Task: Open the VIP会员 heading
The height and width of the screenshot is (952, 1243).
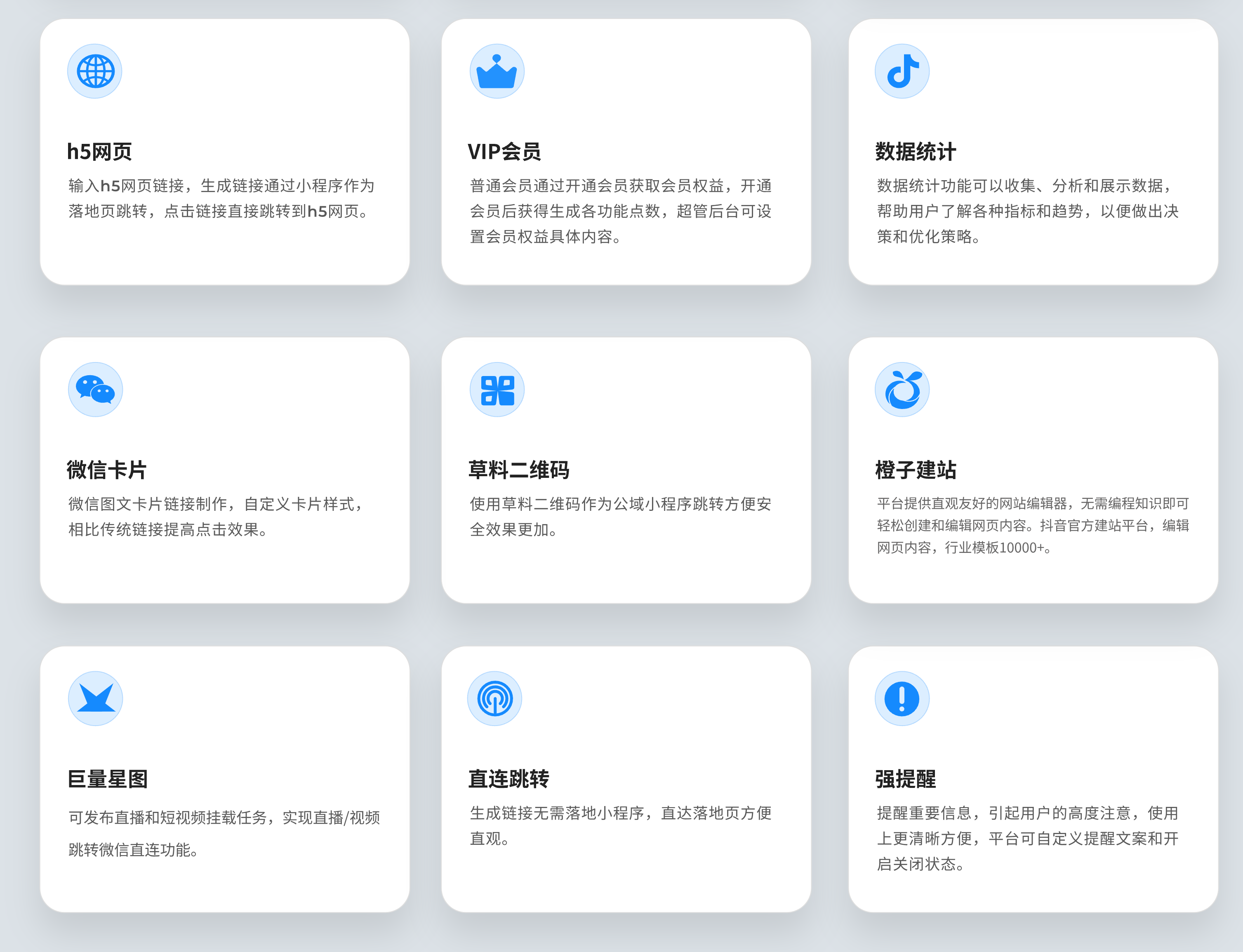Action: click(504, 151)
